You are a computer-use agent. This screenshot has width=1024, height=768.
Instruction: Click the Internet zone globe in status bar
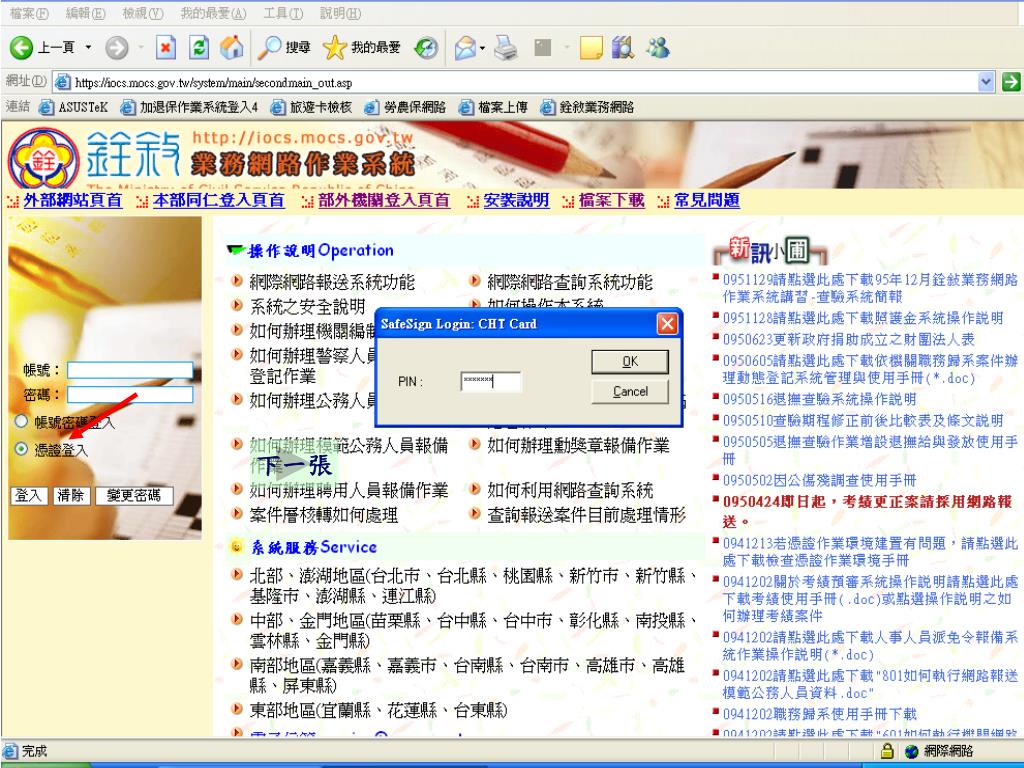point(912,752)
